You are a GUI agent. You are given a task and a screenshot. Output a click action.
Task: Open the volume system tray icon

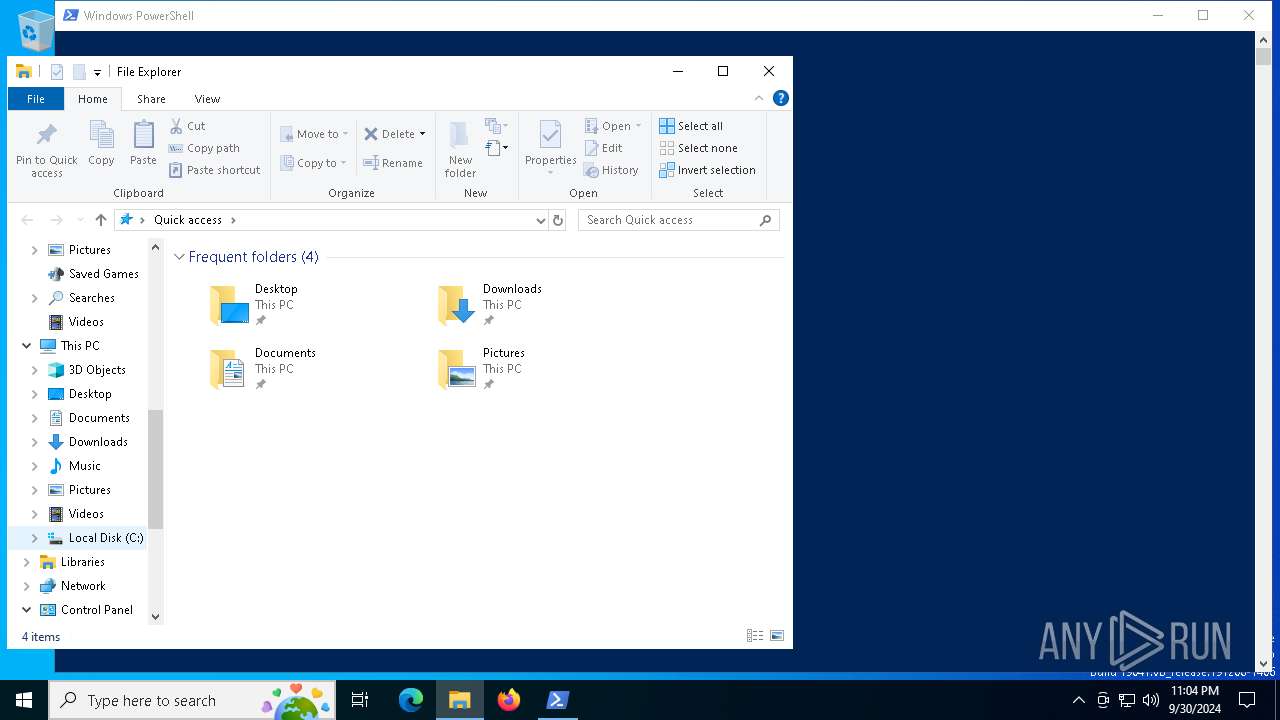[1151, 700]
